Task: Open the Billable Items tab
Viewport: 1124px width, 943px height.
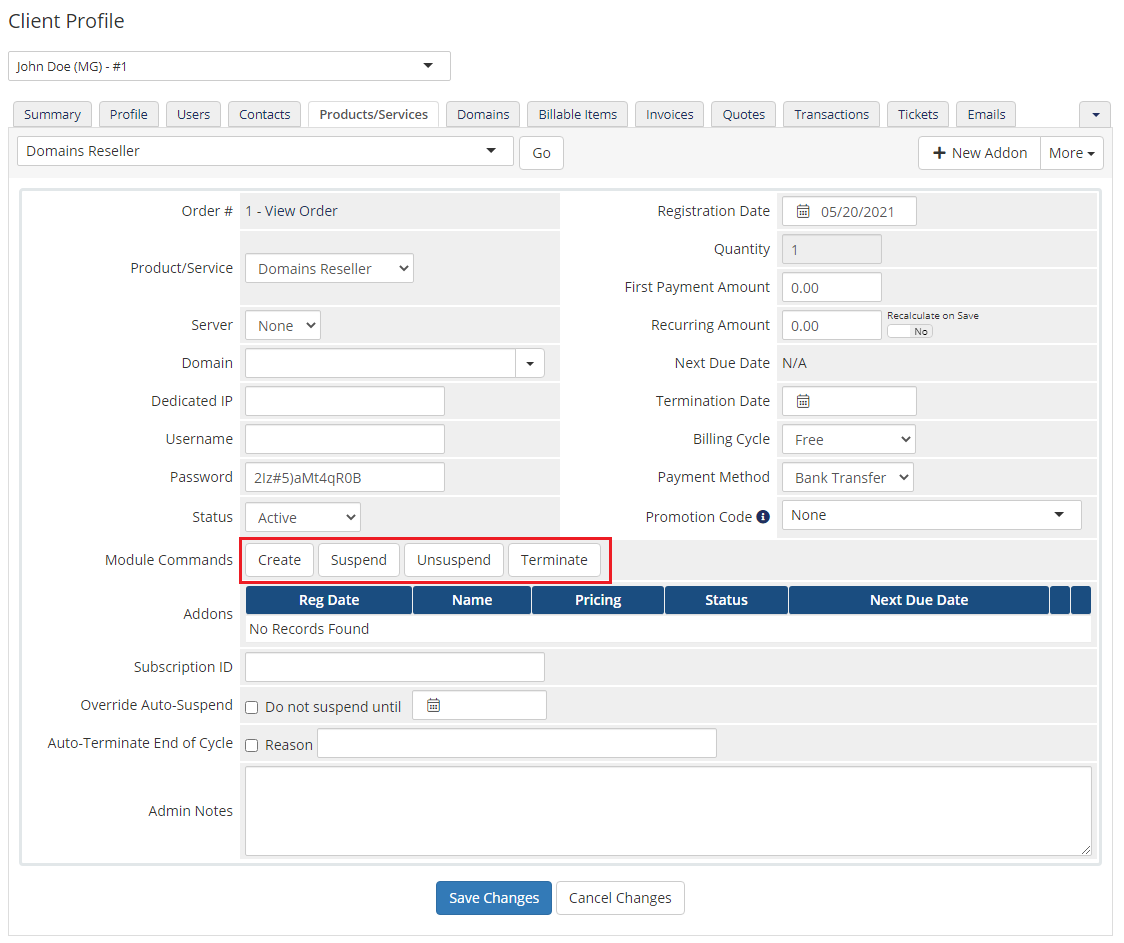Action: pyautogui.click(x=578, y=115)
